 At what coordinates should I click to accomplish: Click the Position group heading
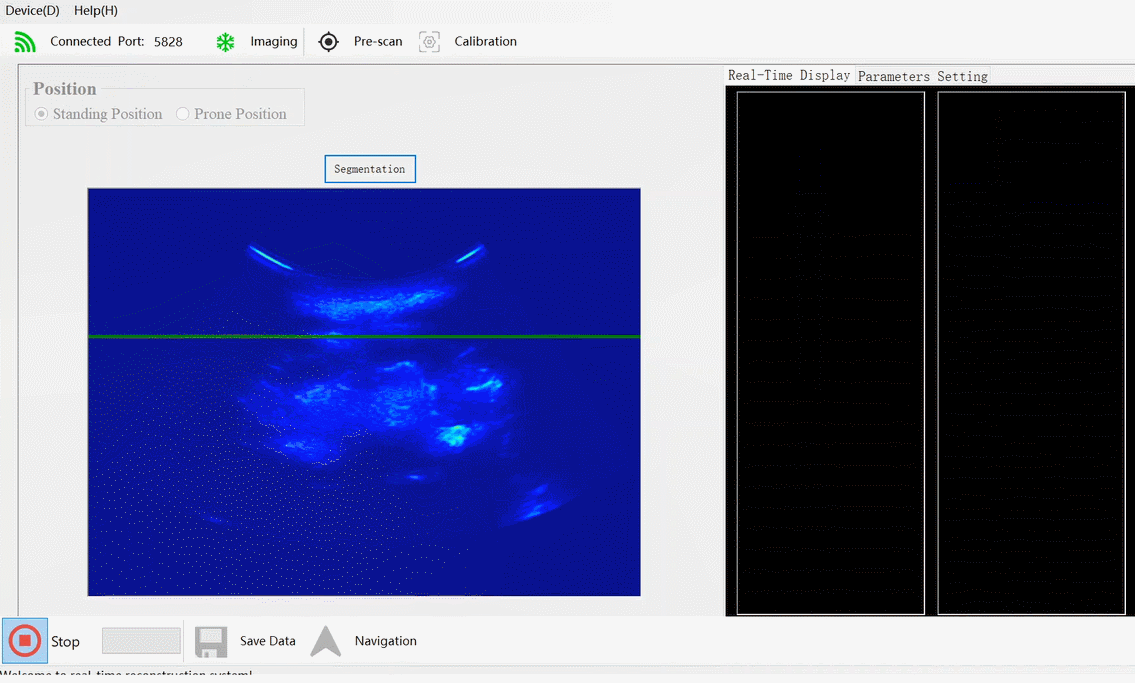[64, 89]
